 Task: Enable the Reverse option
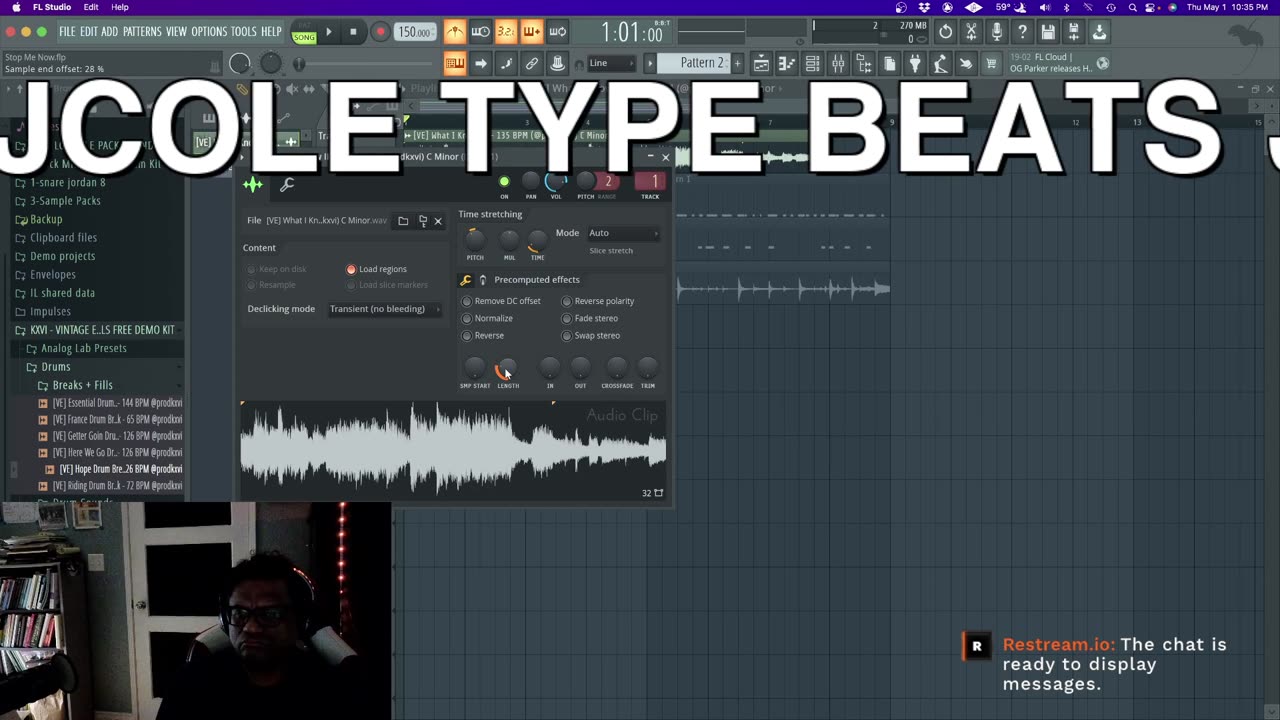click(x=466, y=335)
